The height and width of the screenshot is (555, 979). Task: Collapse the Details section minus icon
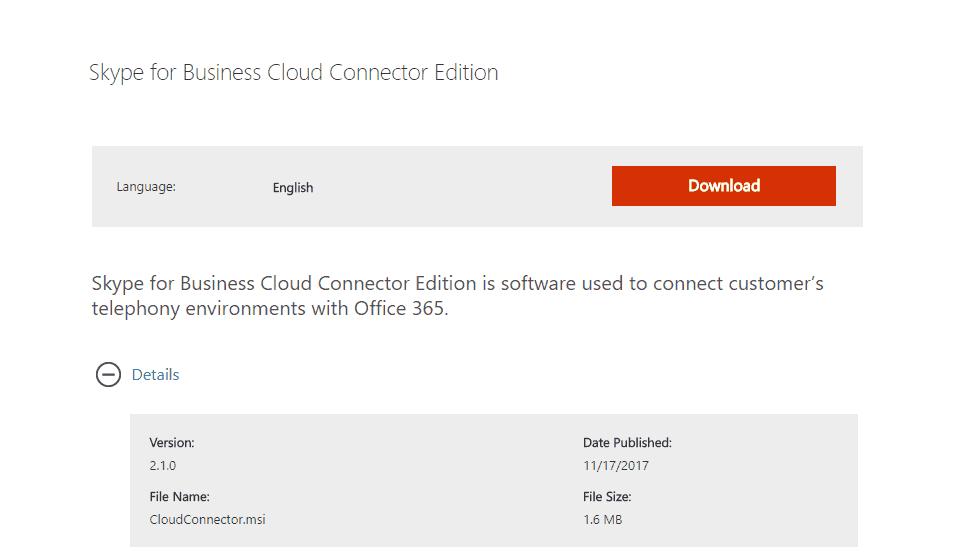point(108,375)
